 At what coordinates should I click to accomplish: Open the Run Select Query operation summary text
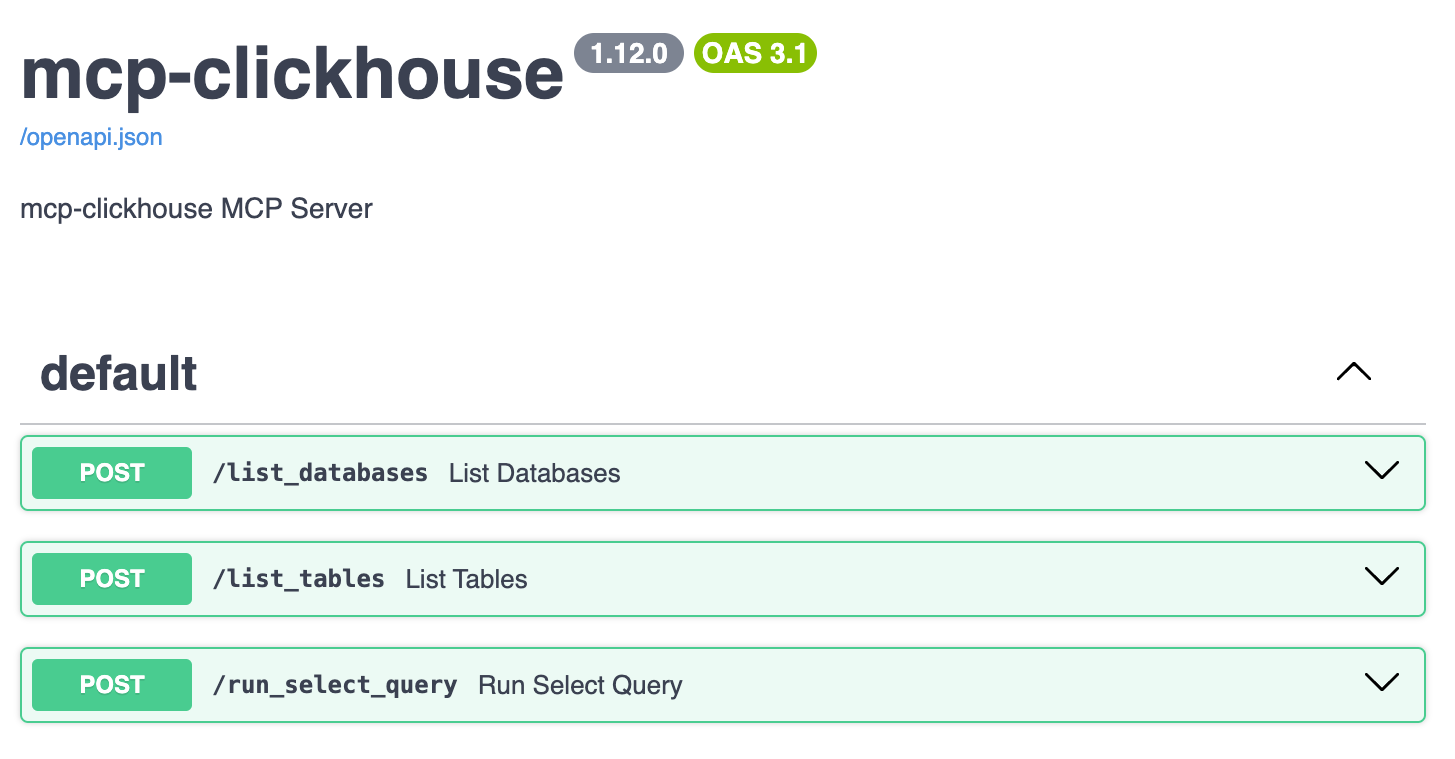pos(580,685)
